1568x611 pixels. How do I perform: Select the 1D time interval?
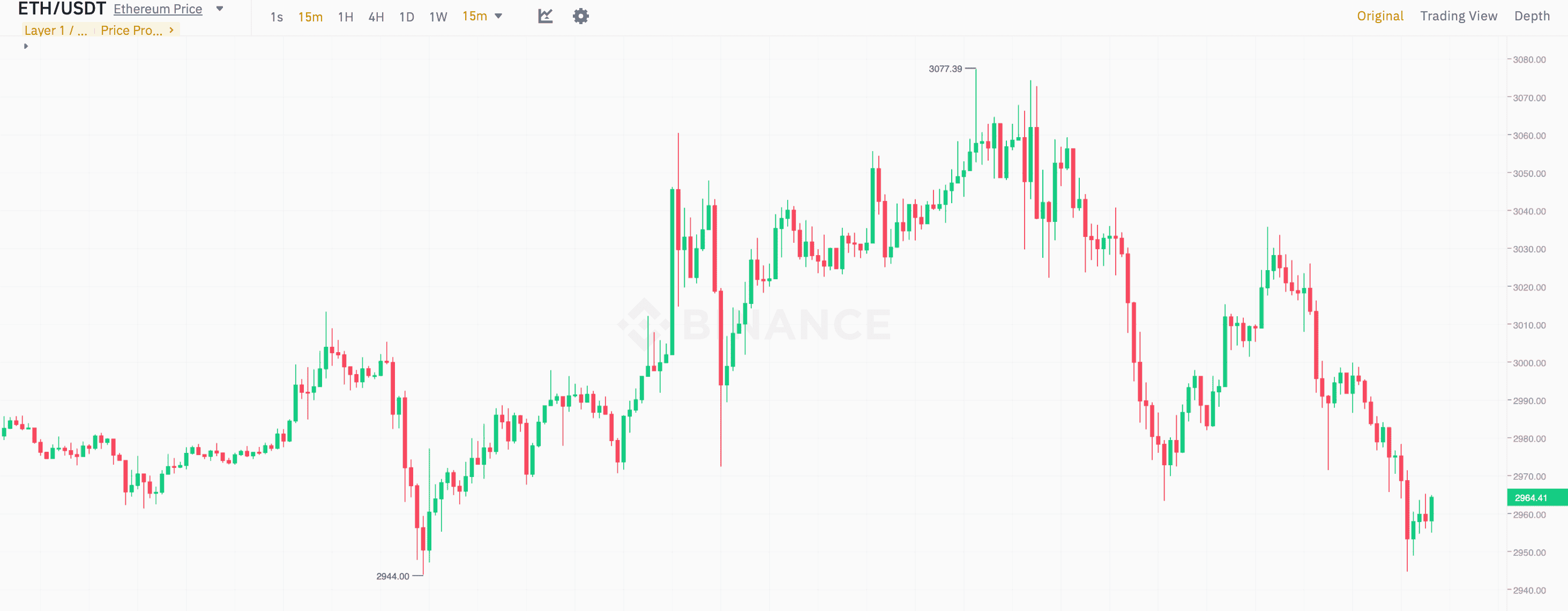(x=406, y=17)
